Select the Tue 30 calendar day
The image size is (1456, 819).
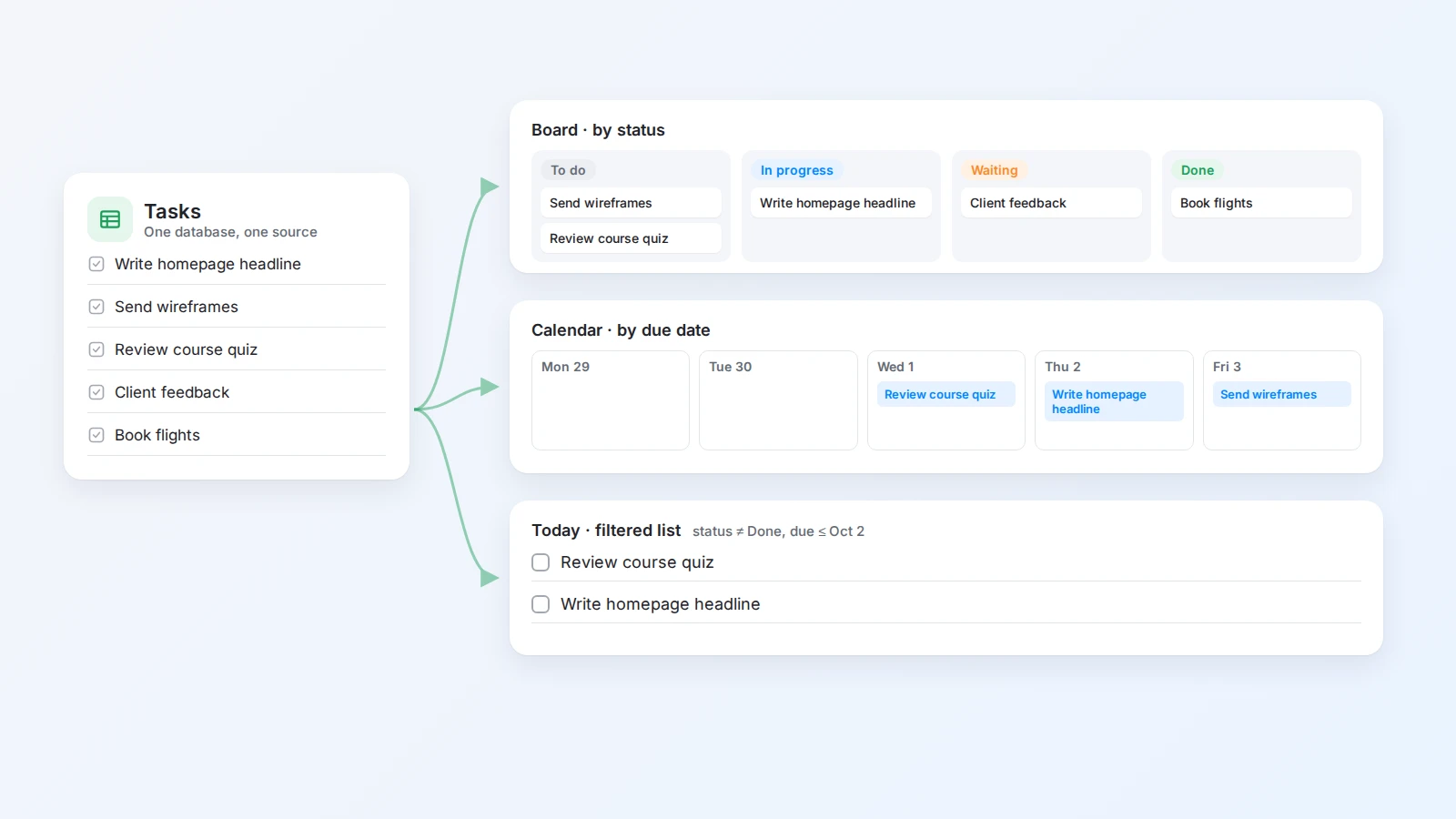click(x=778, y=400)
